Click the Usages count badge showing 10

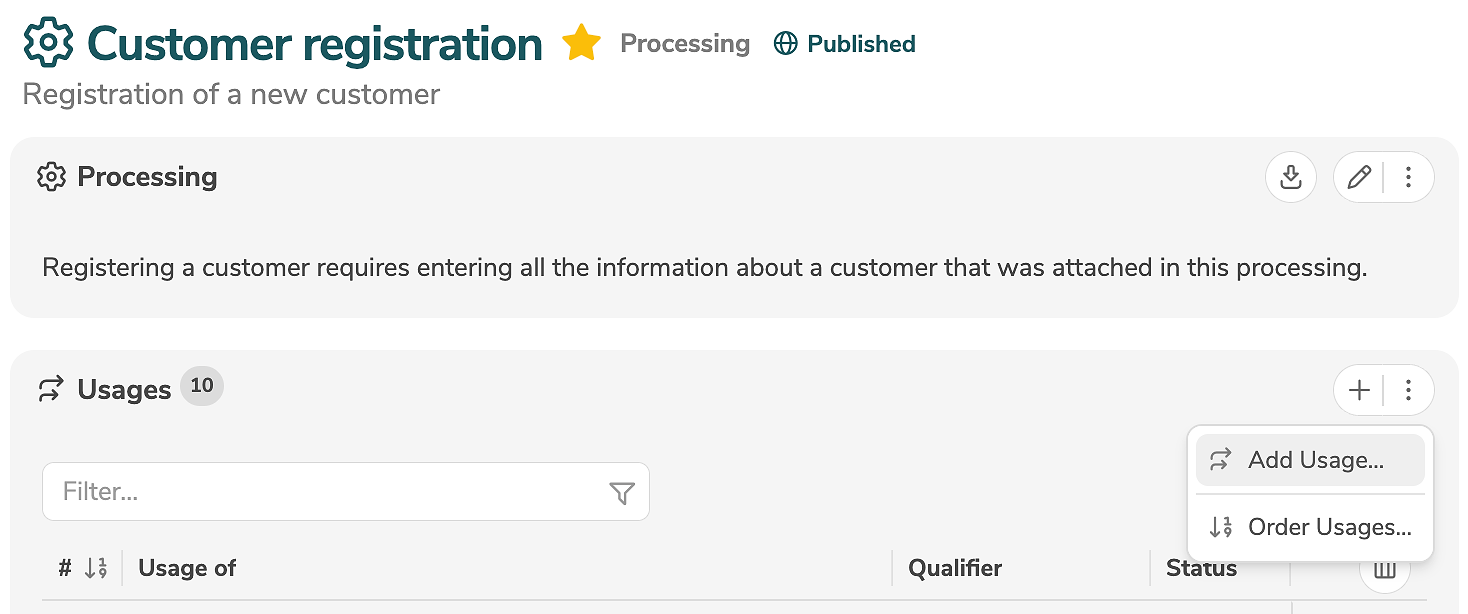202,386
